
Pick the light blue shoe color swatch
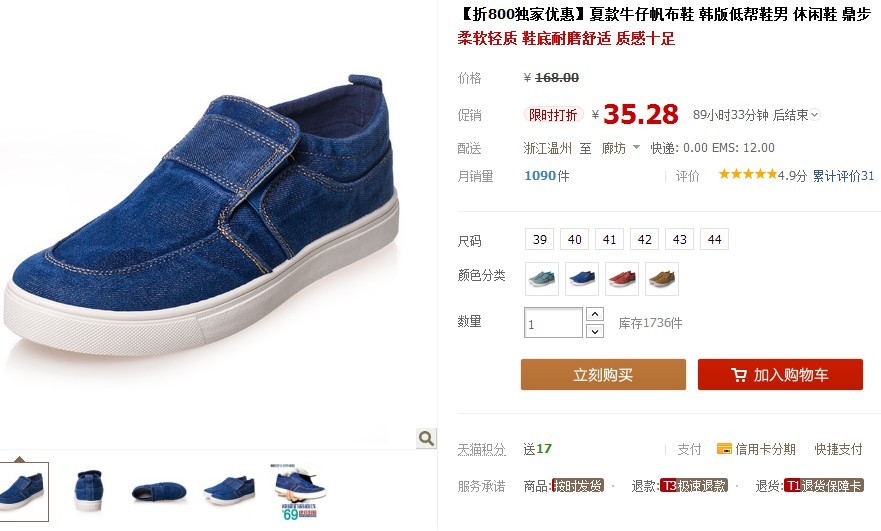pyautogui.click(x=542, y=279)
